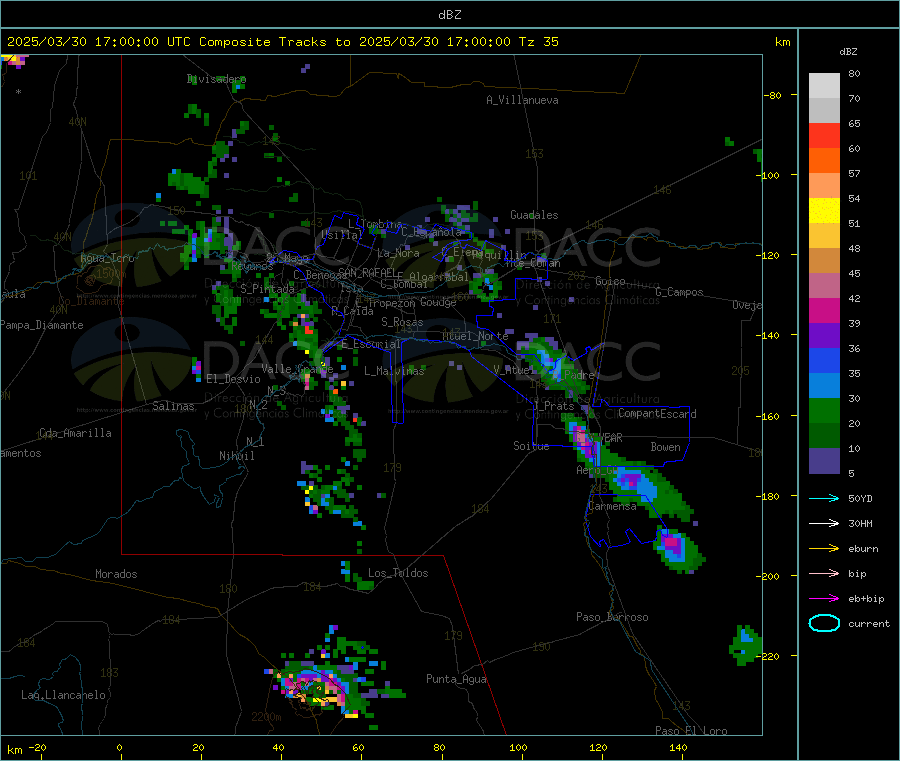Click the Morados place label
The height and width of the screenshot is (761, 900).
pyautogui.click(x=116, y=574)
